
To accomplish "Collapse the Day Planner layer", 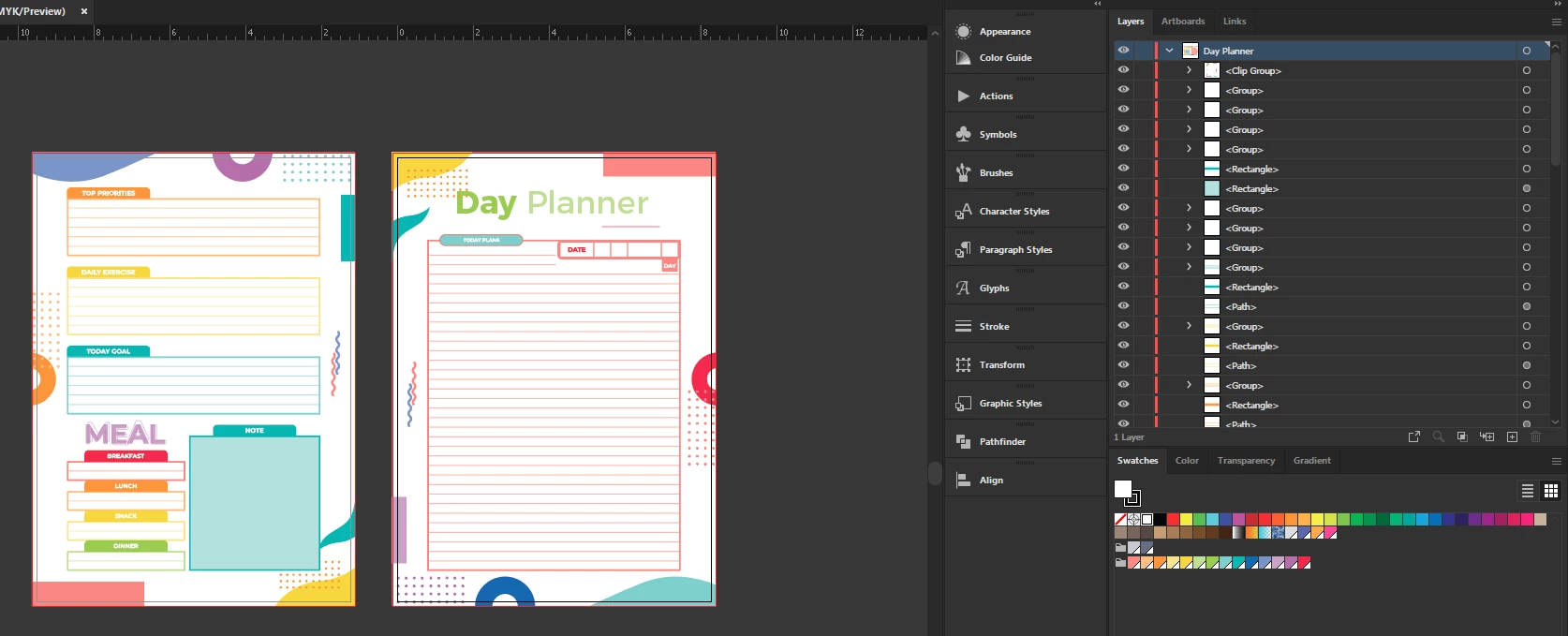I will point(1169,51).
